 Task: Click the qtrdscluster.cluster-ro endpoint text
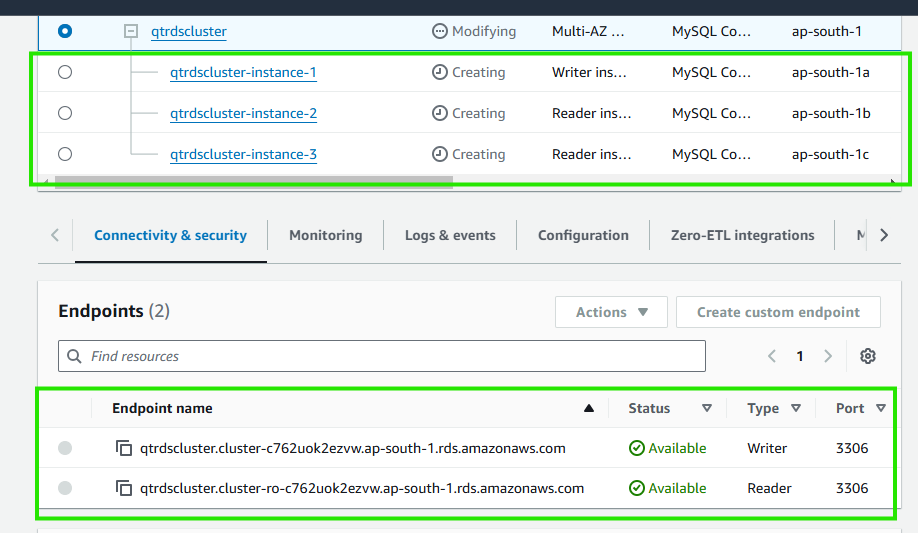click(x=362, y=488)
